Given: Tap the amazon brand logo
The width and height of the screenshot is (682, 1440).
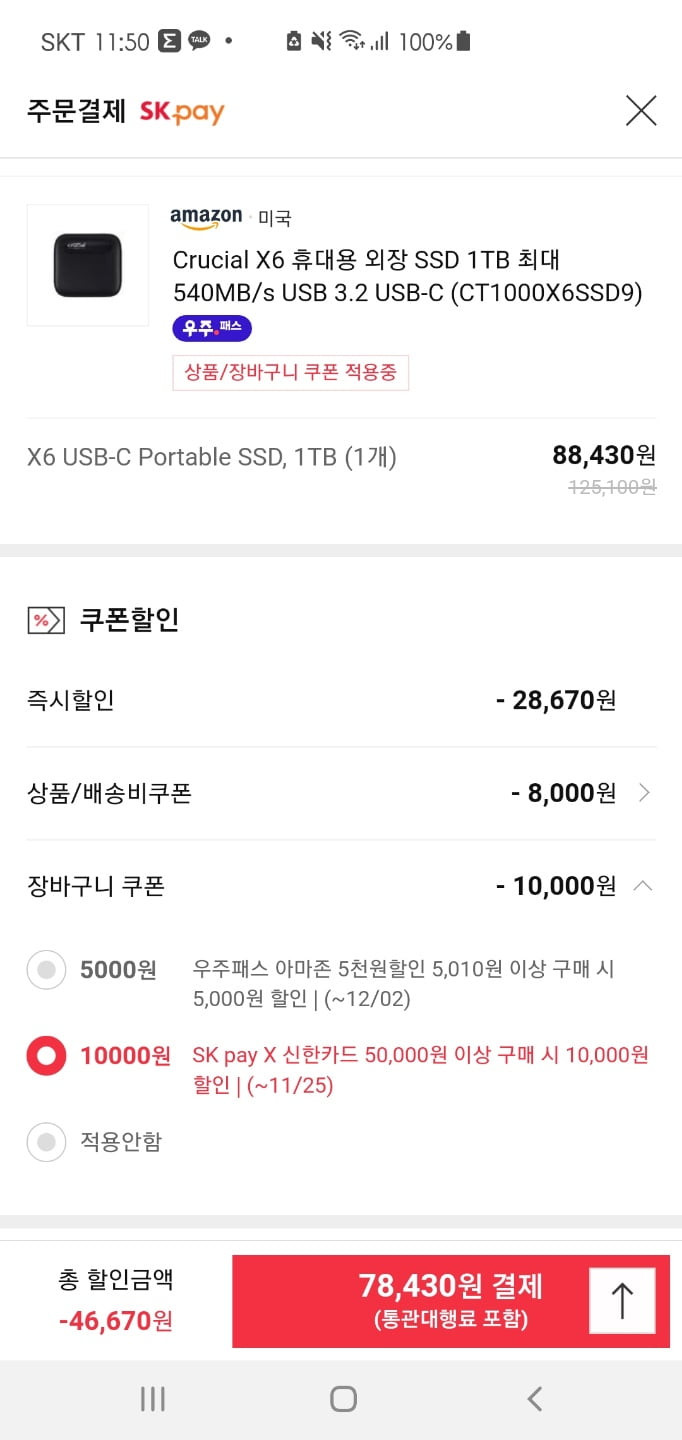Looking at the screenshot, I should [206, 217].
